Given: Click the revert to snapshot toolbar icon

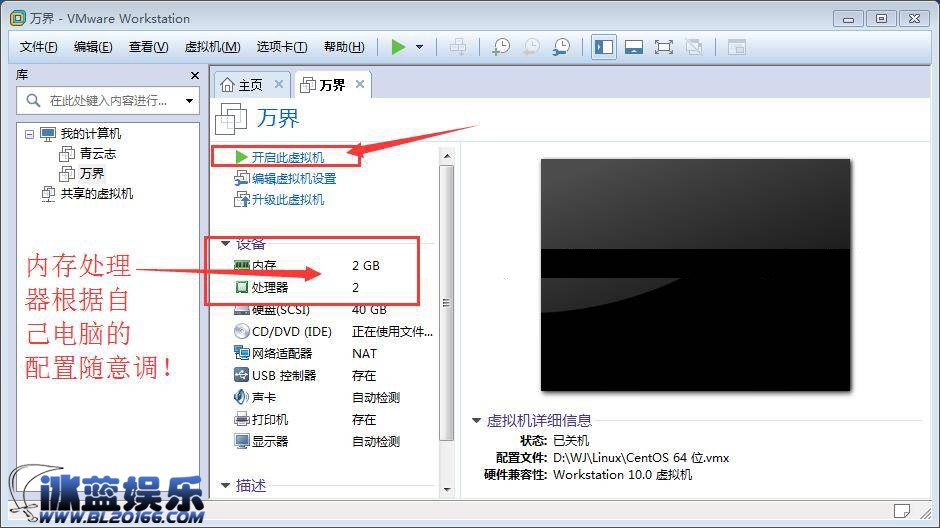Looking at the screenshot, I should click(x=531, y=47).
